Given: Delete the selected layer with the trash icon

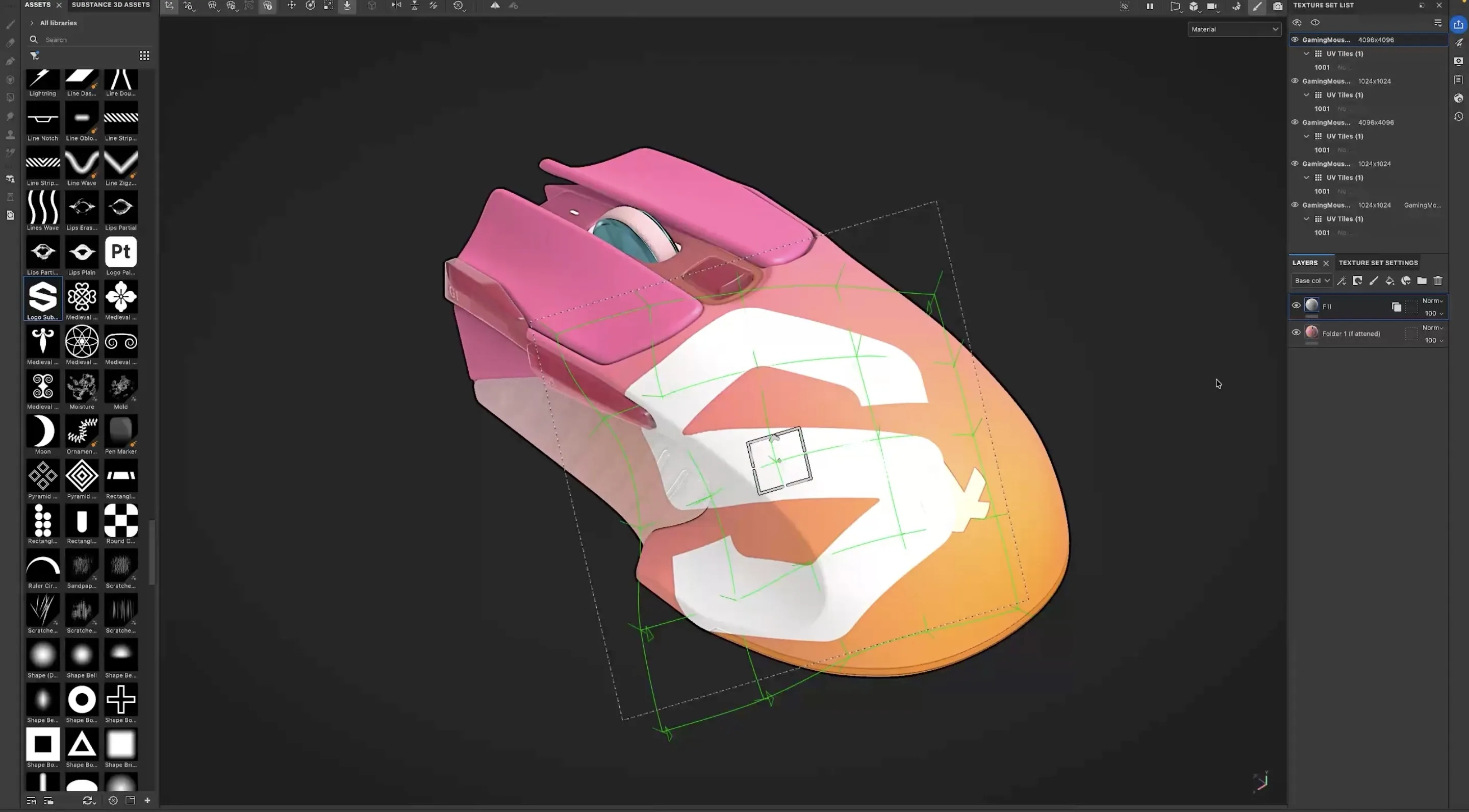Looking at the screenshot, I should pyautogui.click(x=1438, y=281).
